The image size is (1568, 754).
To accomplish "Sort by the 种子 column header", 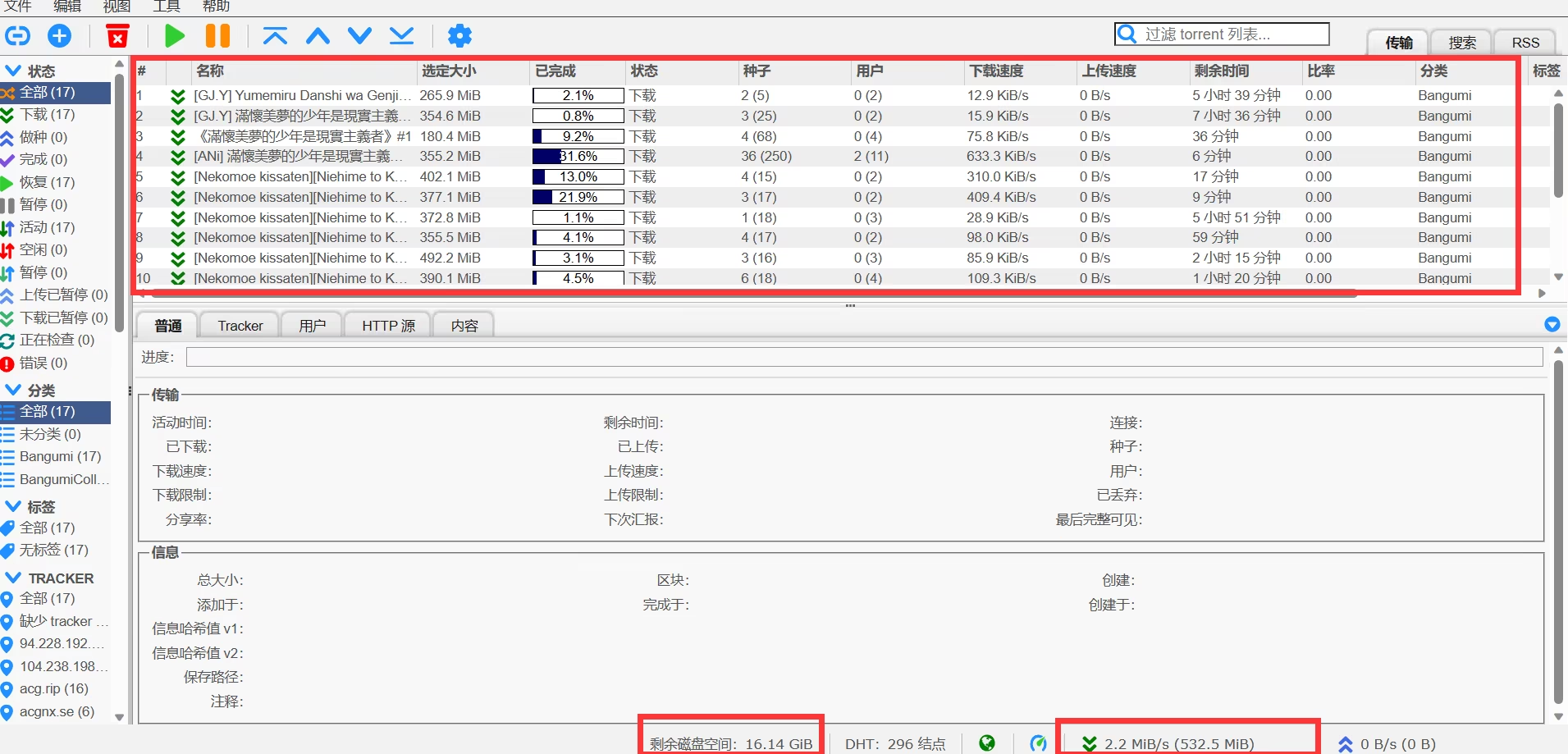I will pos(757,71).
